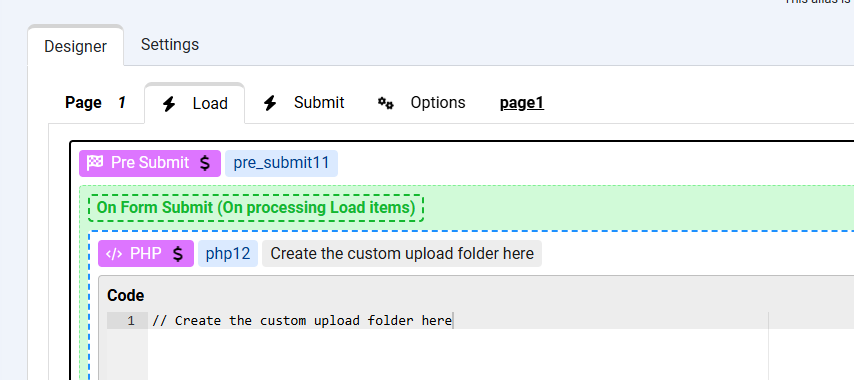Open the Options tab label
This screenshot has width=854, height=380.
pos(438,102)
